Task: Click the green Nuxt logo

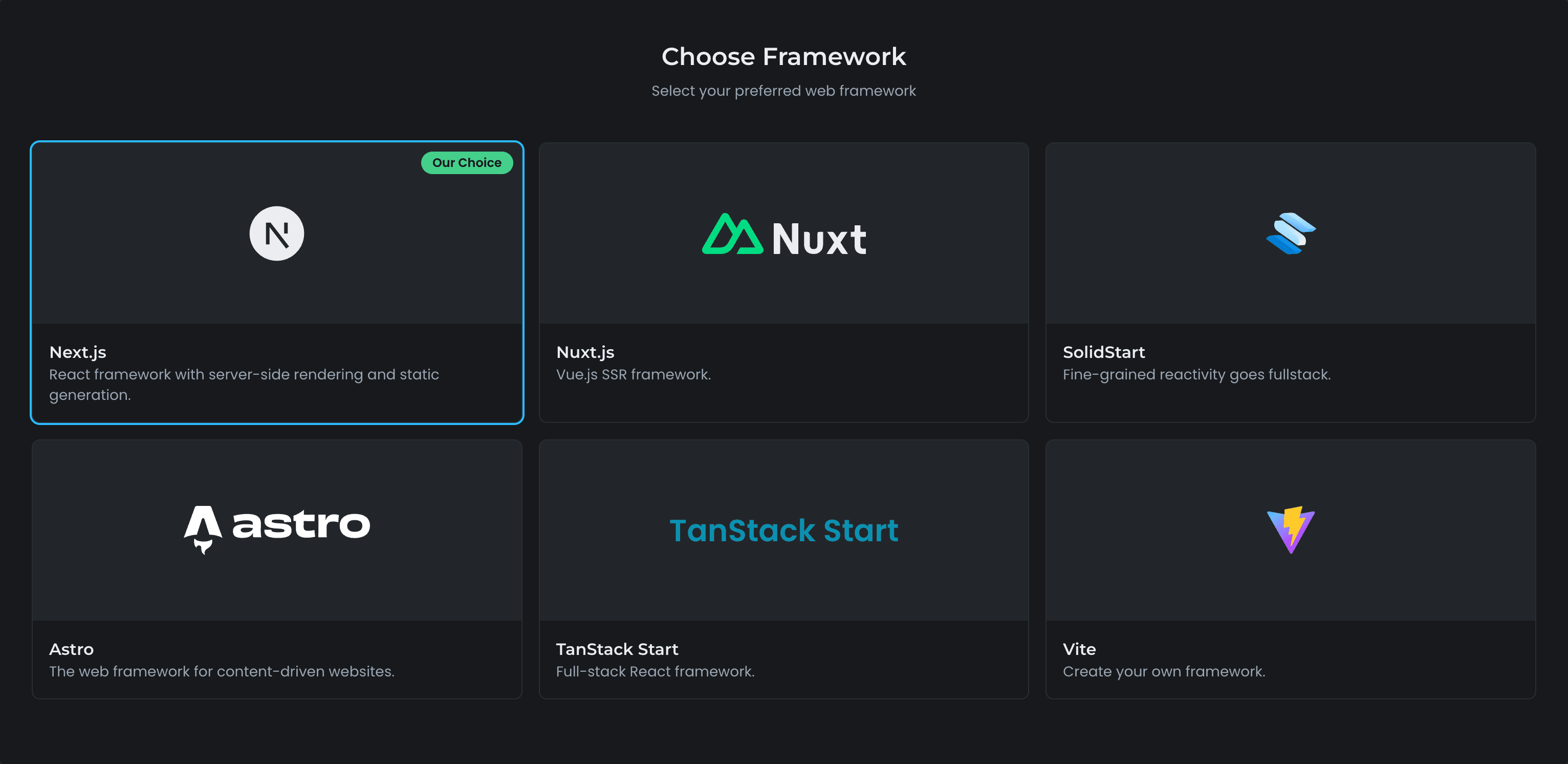Action: pyautogui.click(x=784, y=234)
